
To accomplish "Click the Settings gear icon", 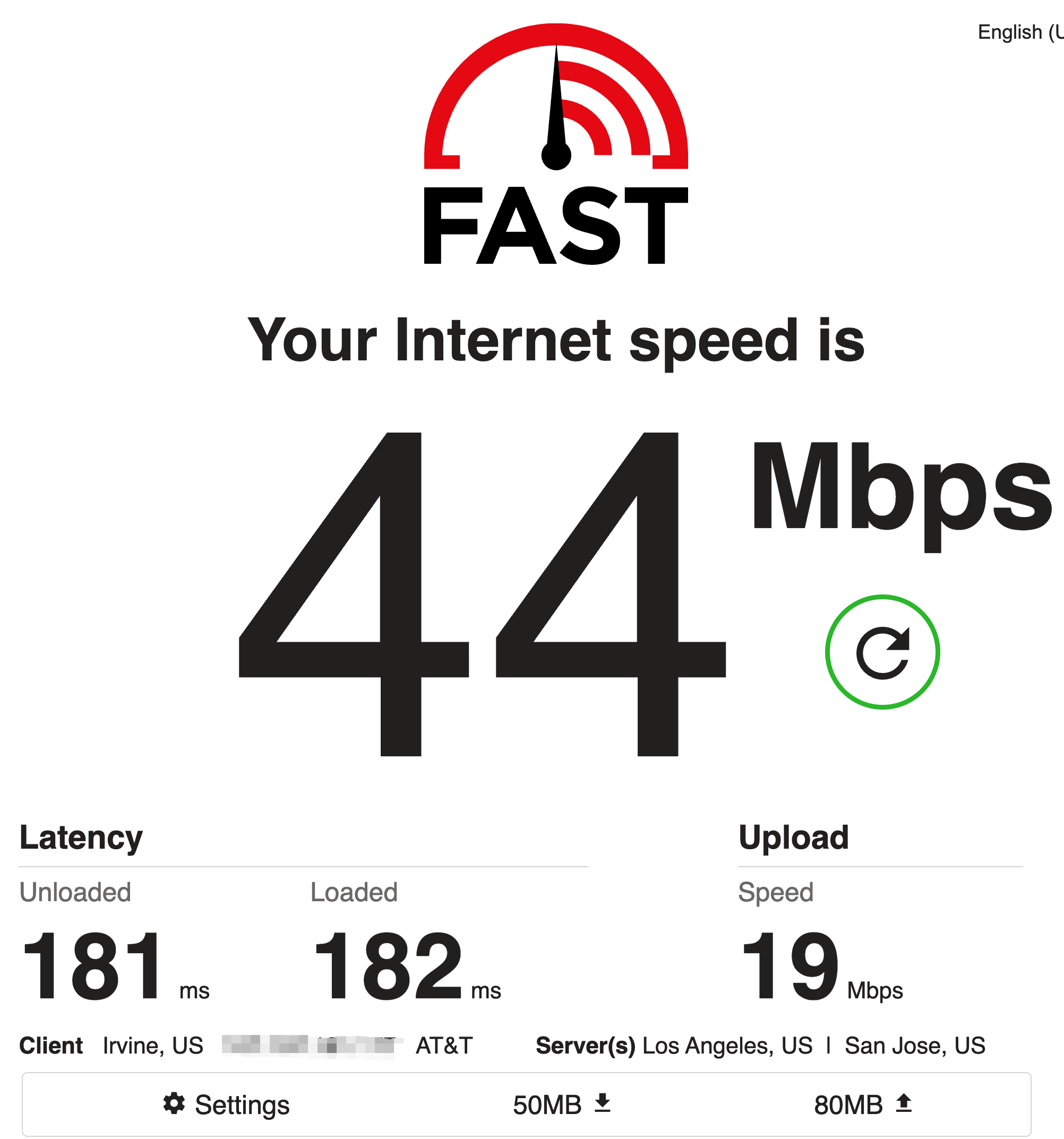I will click(174, 1103).
